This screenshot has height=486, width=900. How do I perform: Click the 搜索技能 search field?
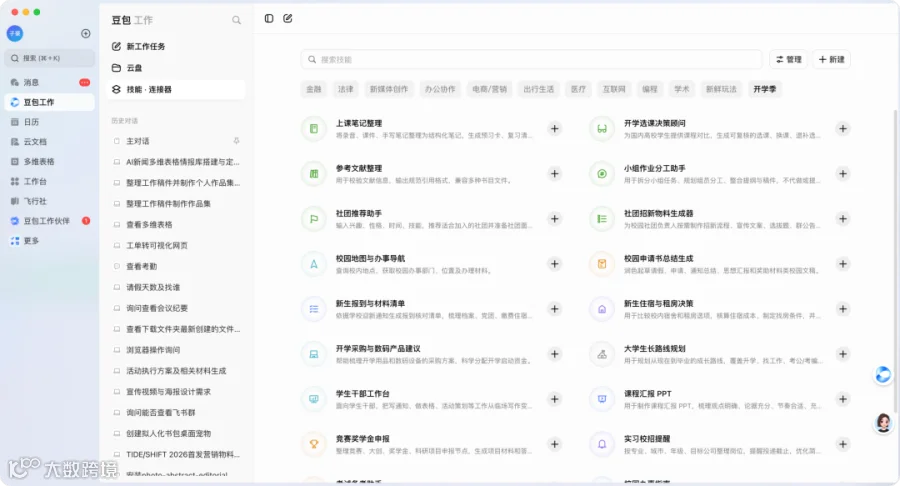tap(532, 59)
